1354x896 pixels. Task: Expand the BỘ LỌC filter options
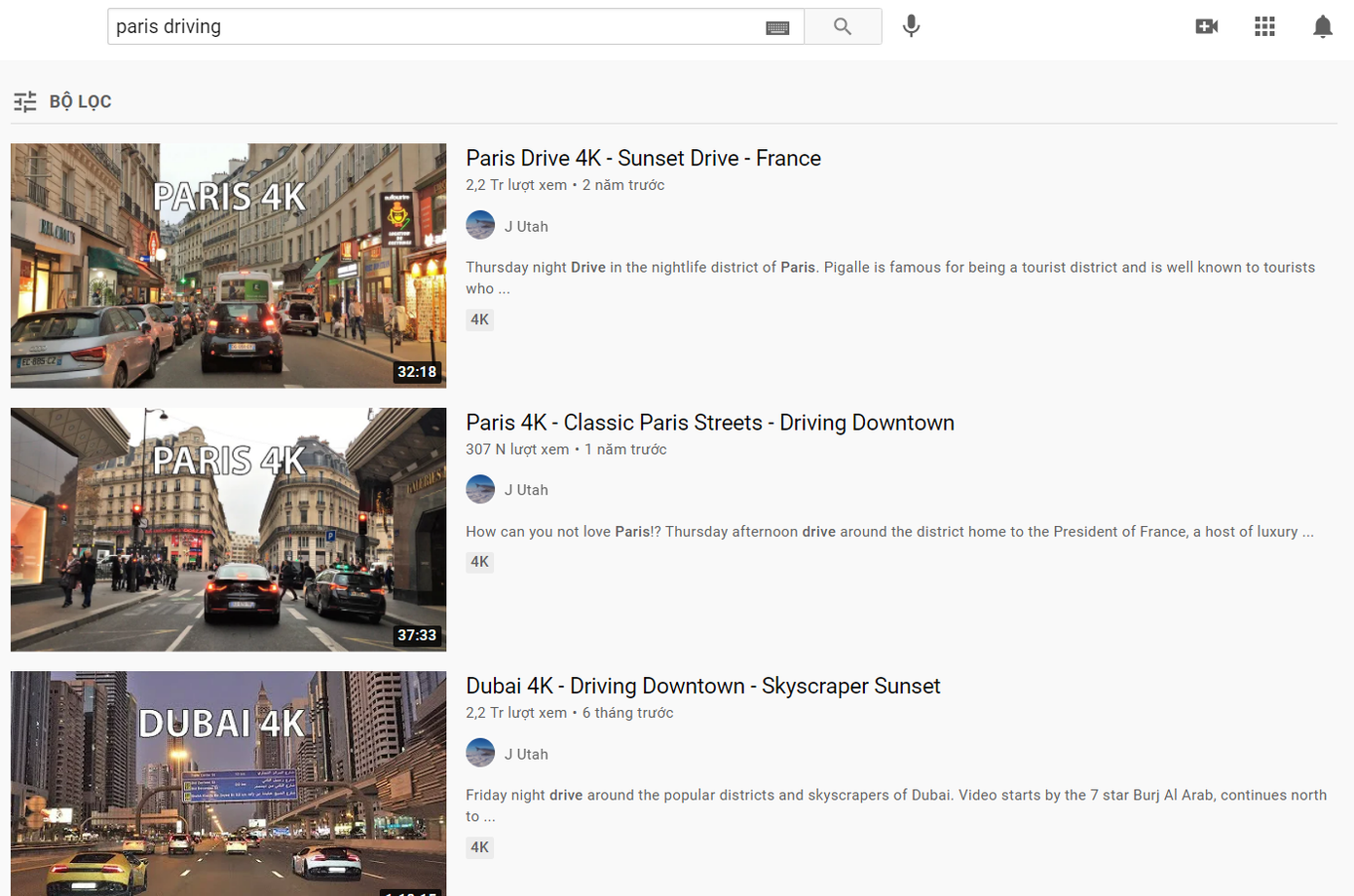(x=63, y=101)
